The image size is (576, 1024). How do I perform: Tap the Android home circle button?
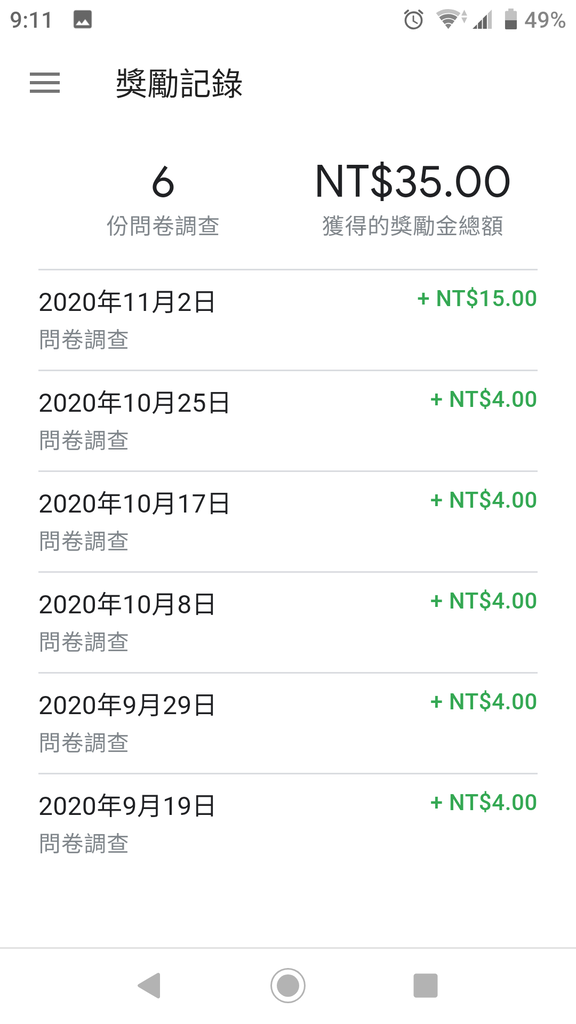click(288, 985)
